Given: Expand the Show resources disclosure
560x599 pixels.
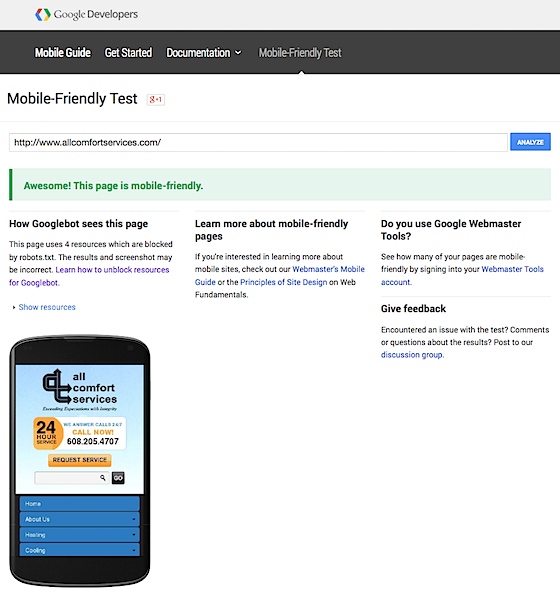Looking at the screenshot, I should [x=44, y=307].
